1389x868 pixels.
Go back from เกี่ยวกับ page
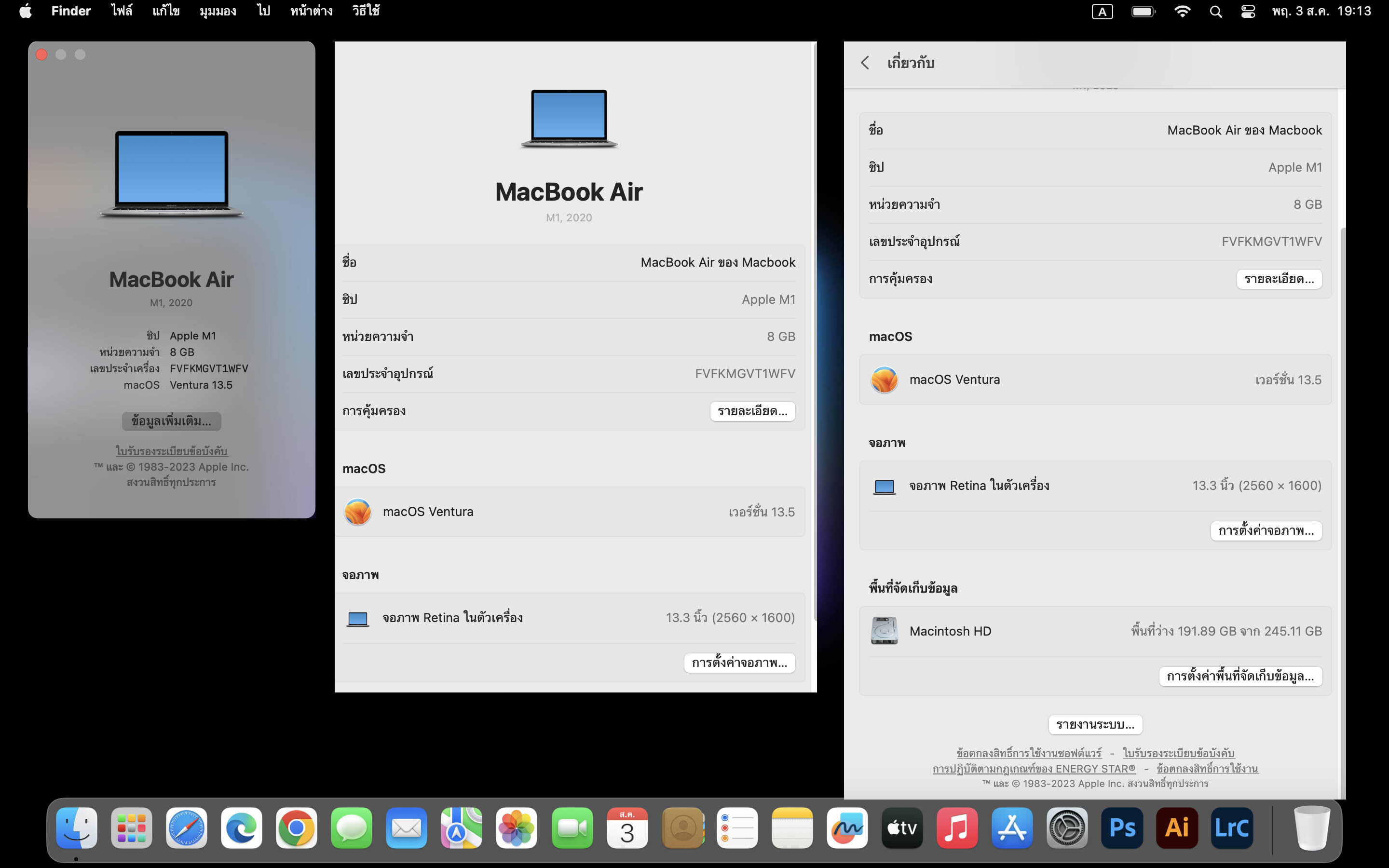865,63
